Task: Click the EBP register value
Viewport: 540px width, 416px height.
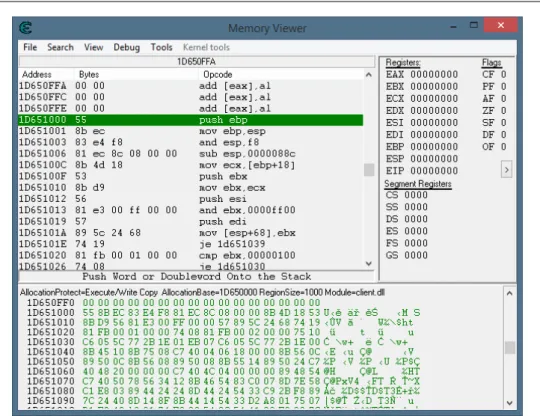Action: [x=434, y=147]
